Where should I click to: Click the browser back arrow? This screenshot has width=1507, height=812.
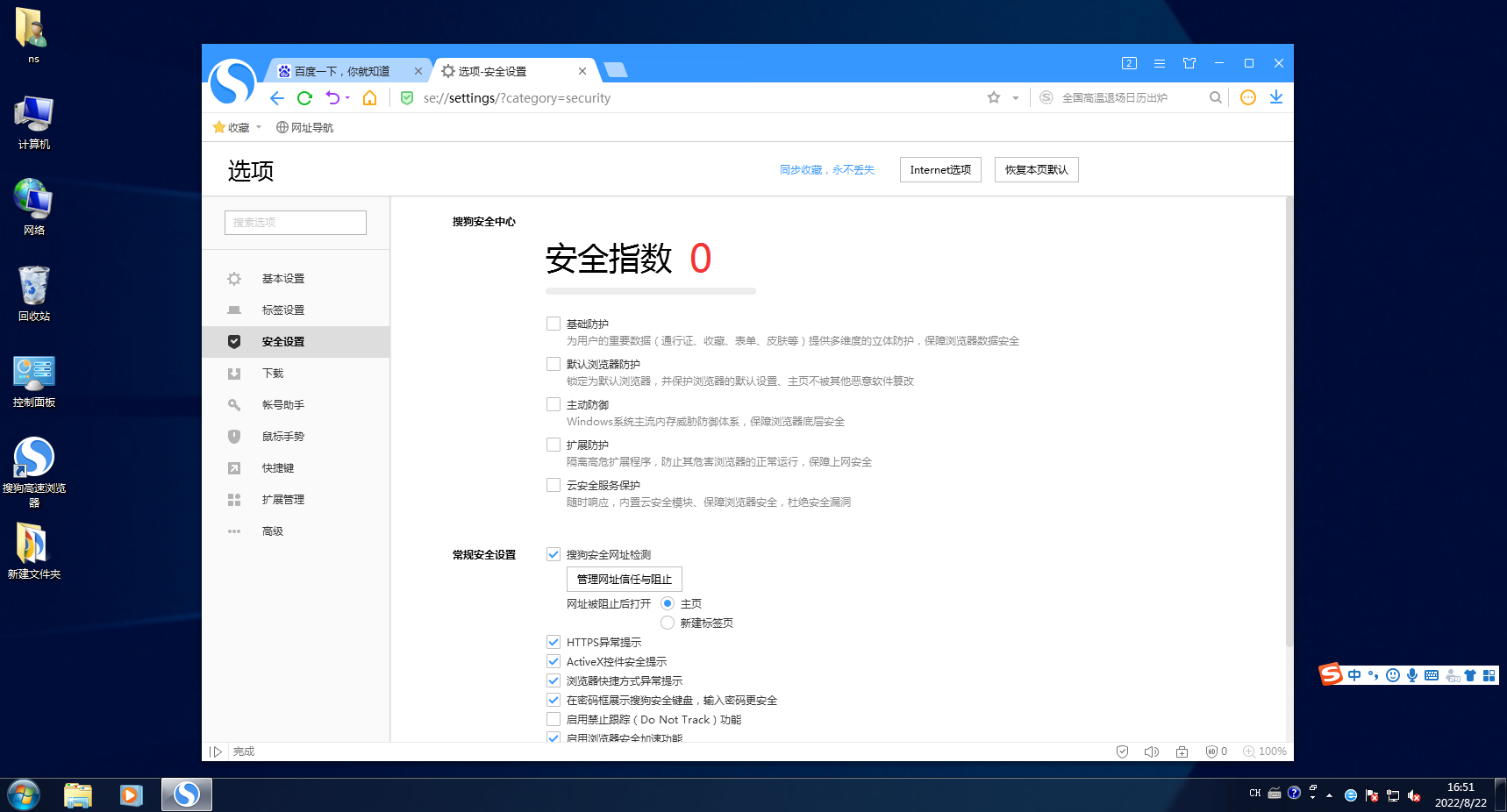[x=277, y=98]
